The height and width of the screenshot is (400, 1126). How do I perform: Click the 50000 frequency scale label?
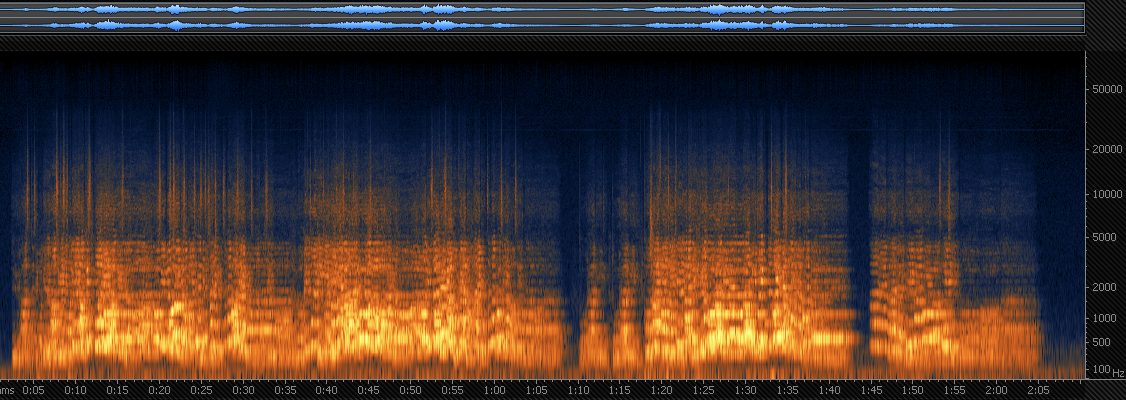[1107, 90]
